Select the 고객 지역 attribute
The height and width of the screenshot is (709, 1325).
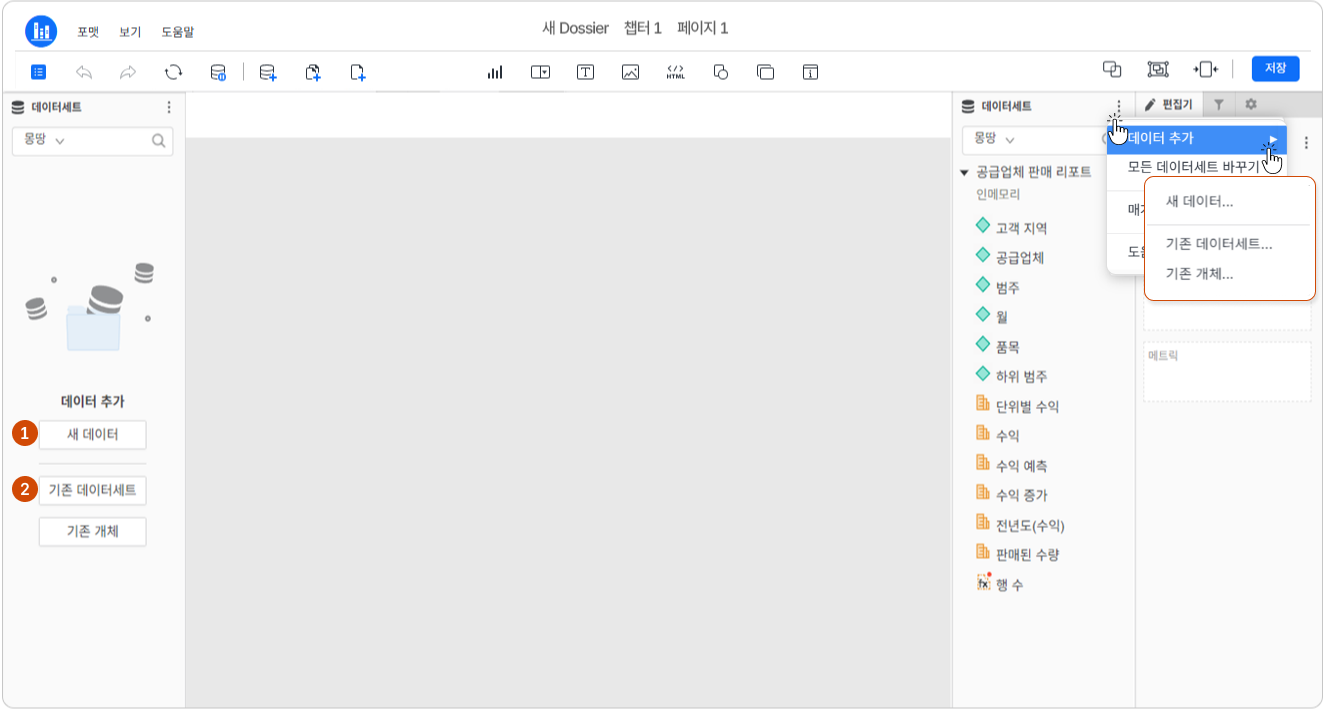click(1021, 228)
